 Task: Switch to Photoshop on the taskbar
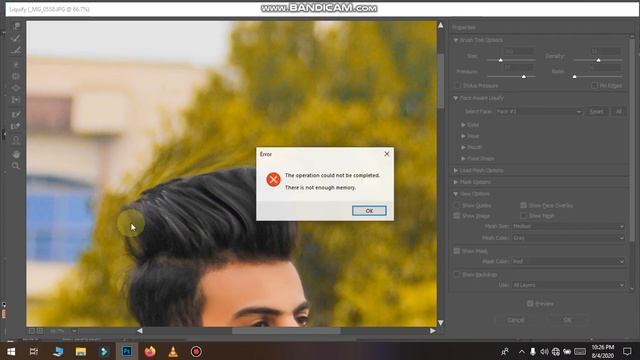click(127, 351)
